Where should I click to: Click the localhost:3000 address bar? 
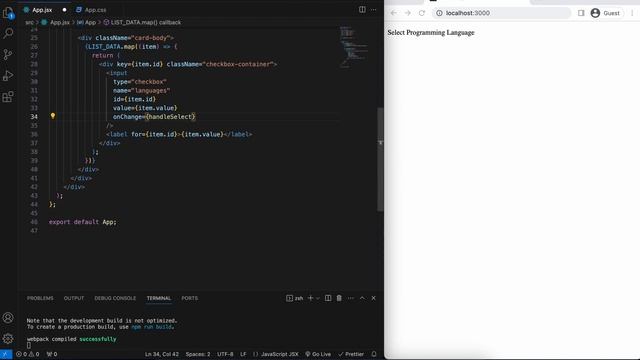click(x=502, y=13)
